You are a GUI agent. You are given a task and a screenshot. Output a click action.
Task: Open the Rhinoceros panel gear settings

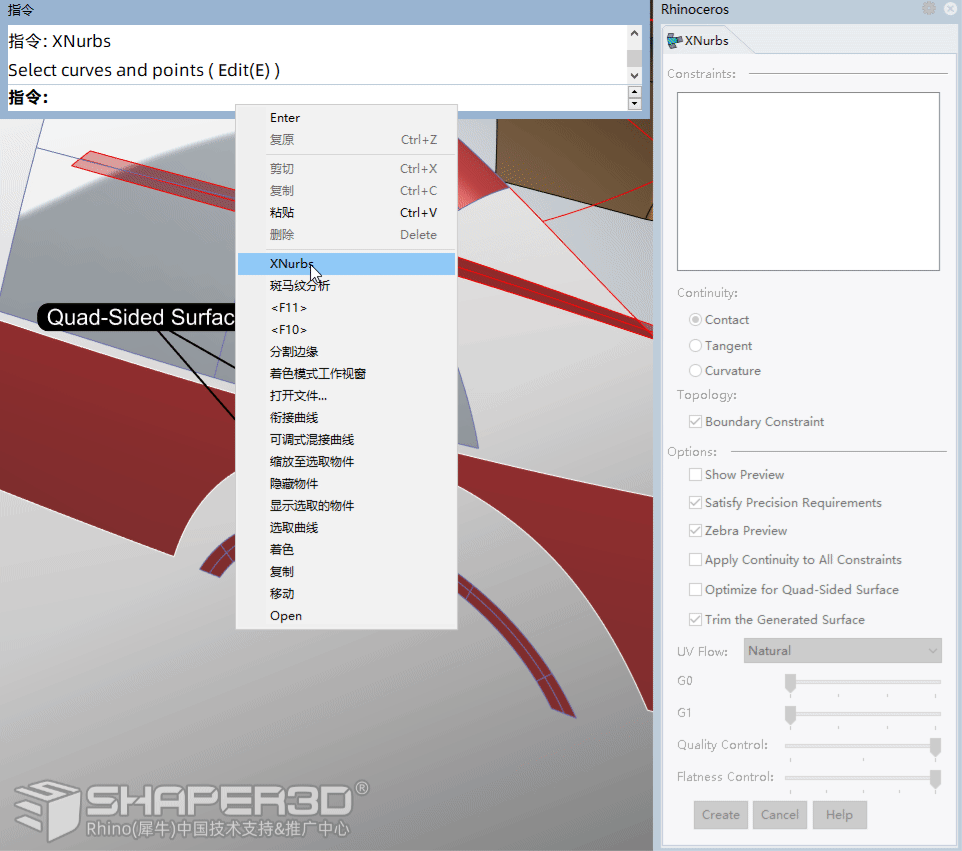[x=929, y=8]
